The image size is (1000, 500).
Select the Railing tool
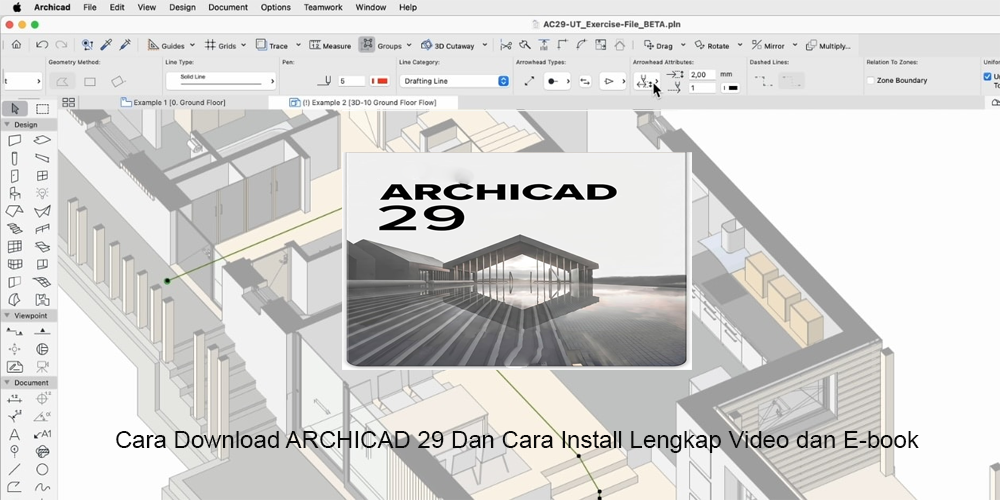[42, 229]
